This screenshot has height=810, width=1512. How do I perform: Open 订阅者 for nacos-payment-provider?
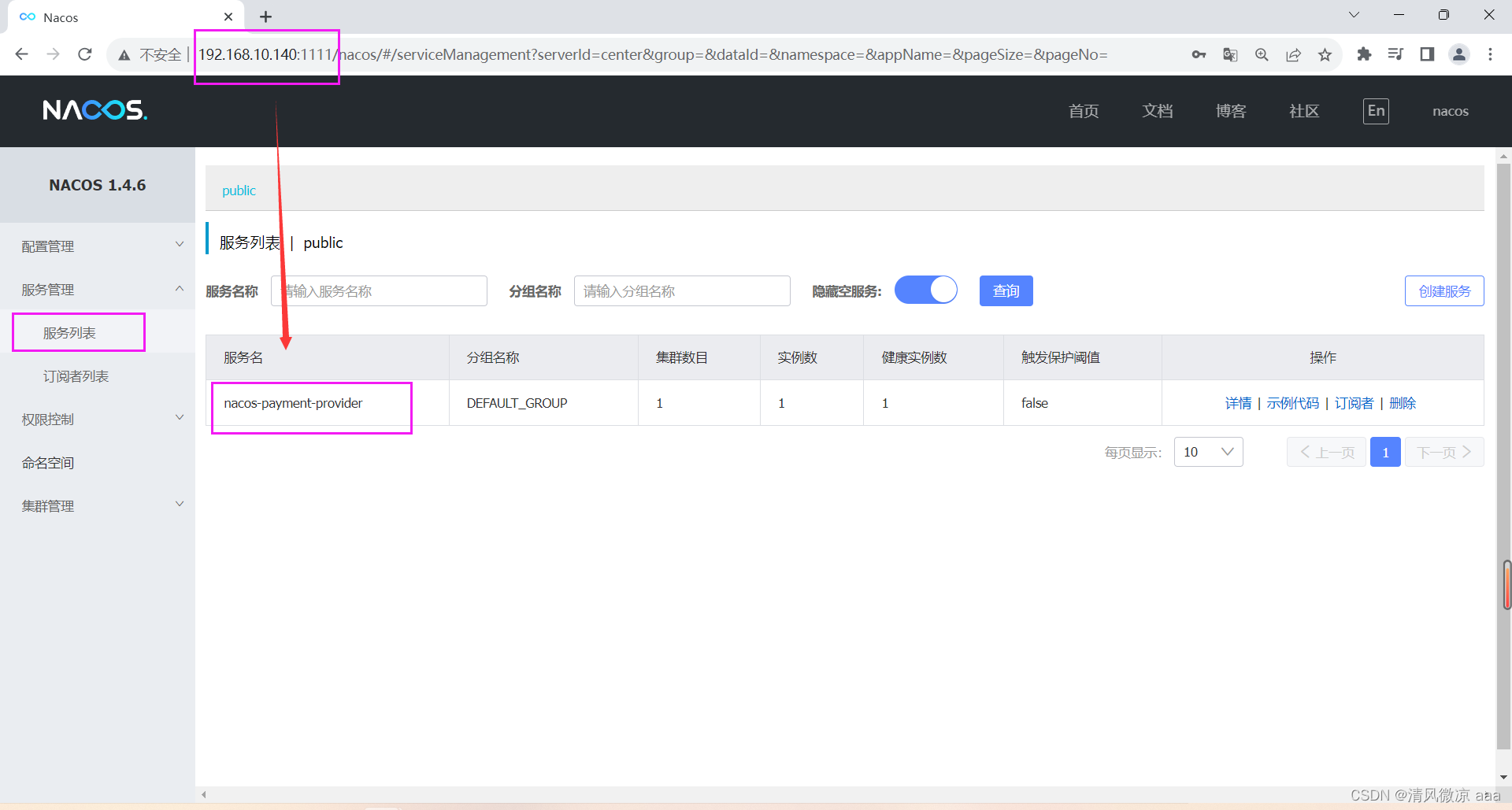coord(1354,403)
